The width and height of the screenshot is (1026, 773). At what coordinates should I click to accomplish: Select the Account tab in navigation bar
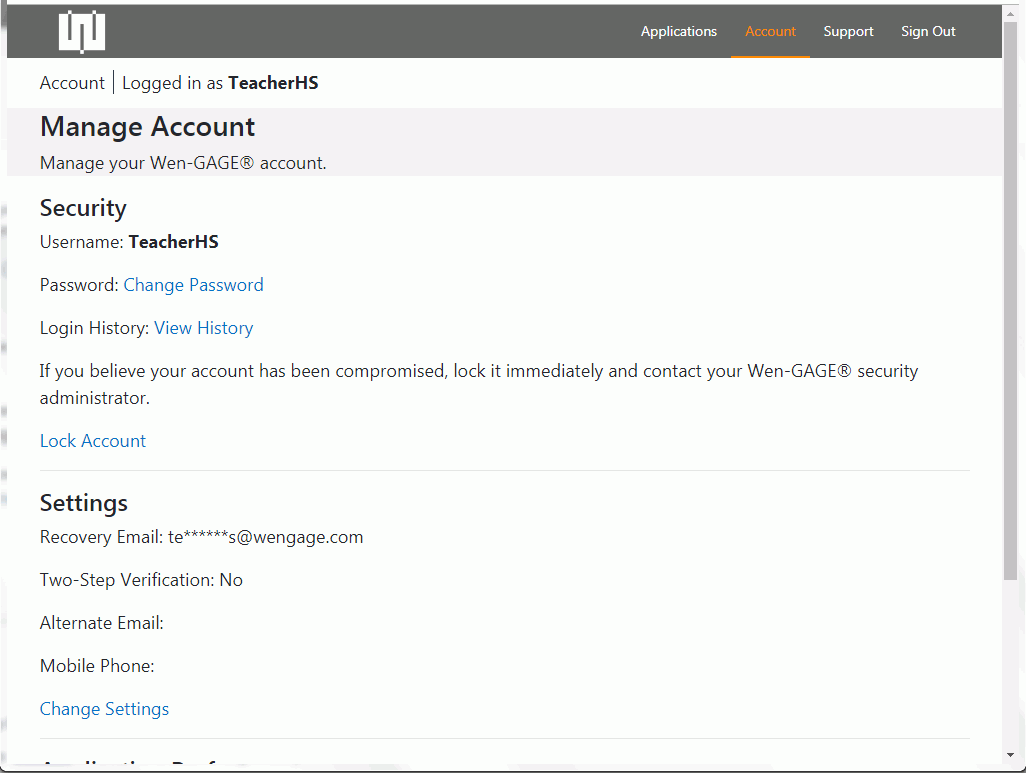click(770, 31)
